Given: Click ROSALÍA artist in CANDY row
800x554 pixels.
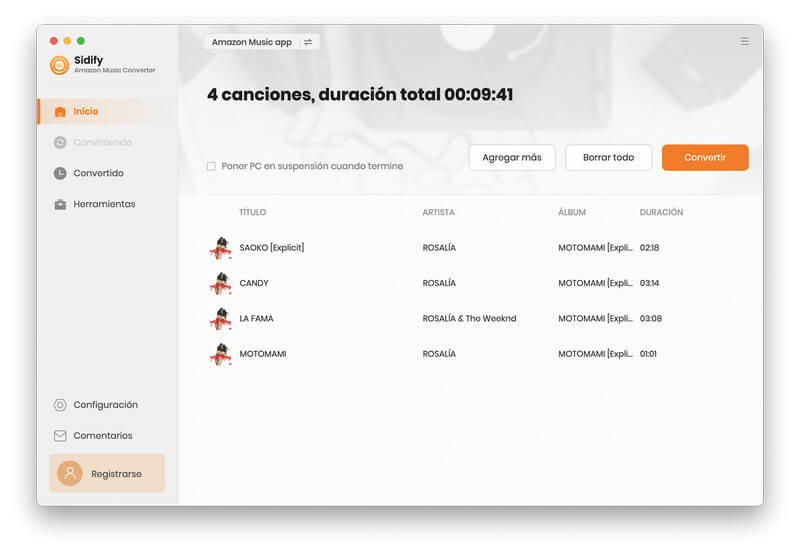Looking at the screenshot, I should pyautogui.click(x=439, y=283).
